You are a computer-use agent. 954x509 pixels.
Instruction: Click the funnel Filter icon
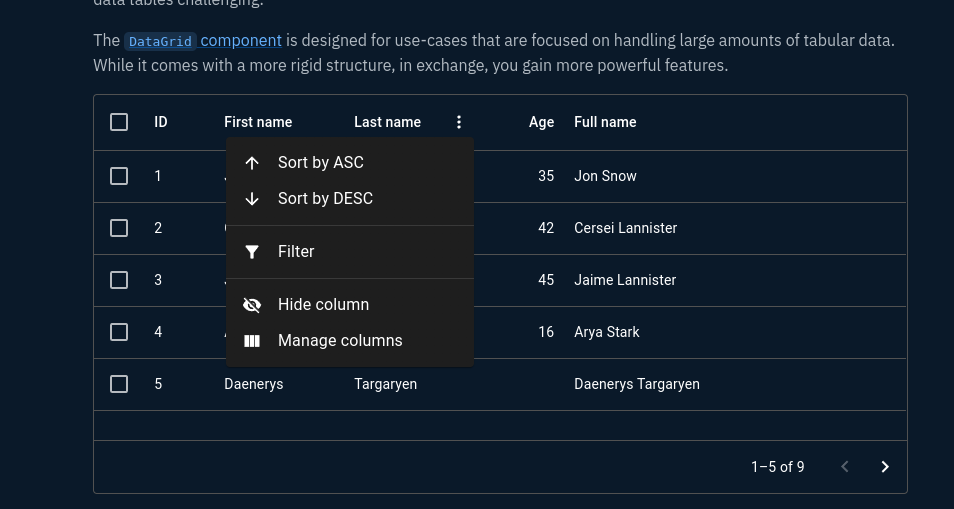(x=252, y=252)
